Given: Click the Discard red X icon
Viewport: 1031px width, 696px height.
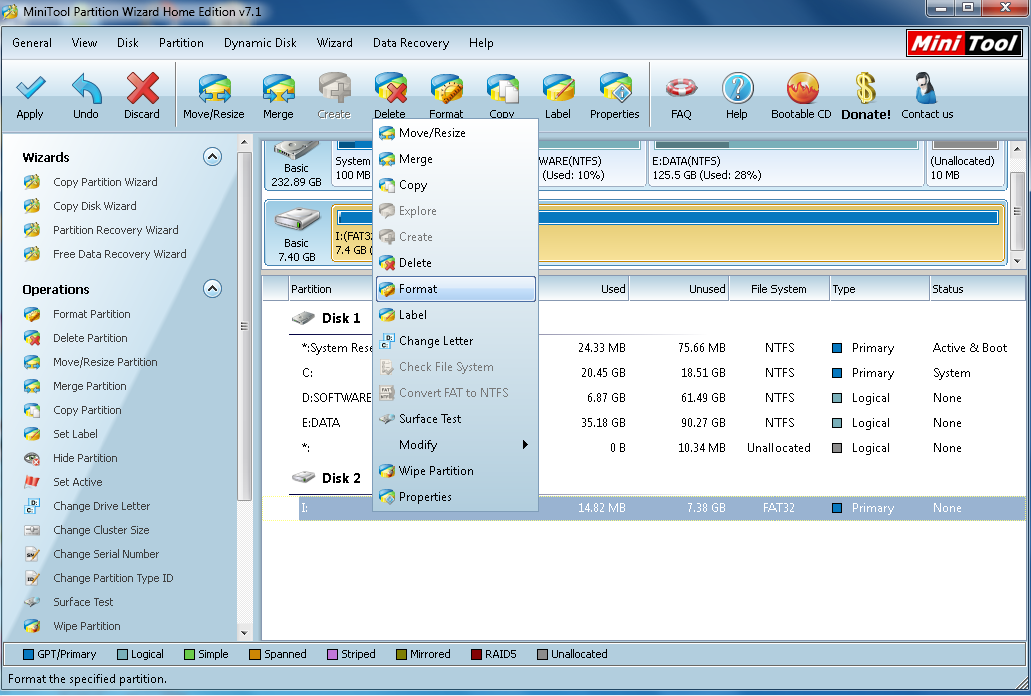Looking at the screenshot, I should (142, 88).
